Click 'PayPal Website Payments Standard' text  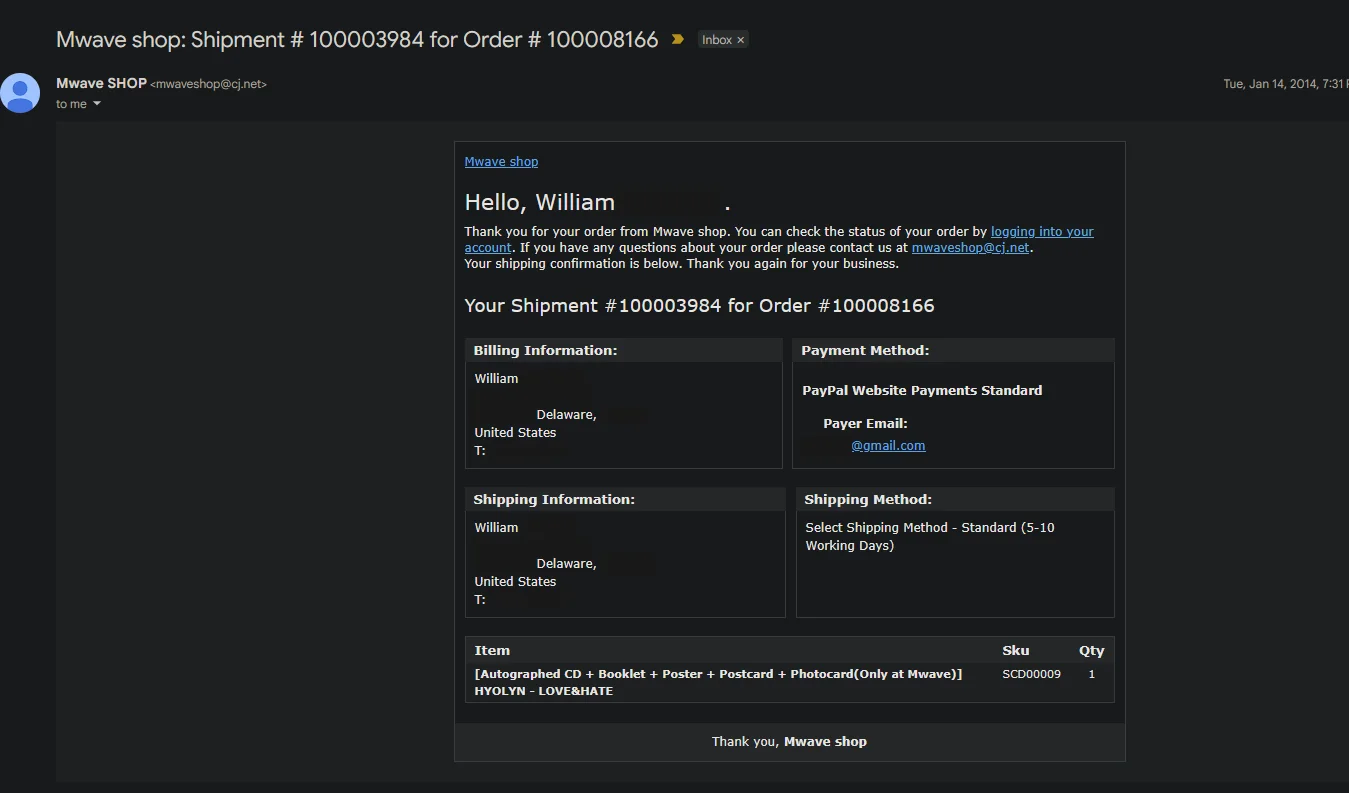(922, 390)
